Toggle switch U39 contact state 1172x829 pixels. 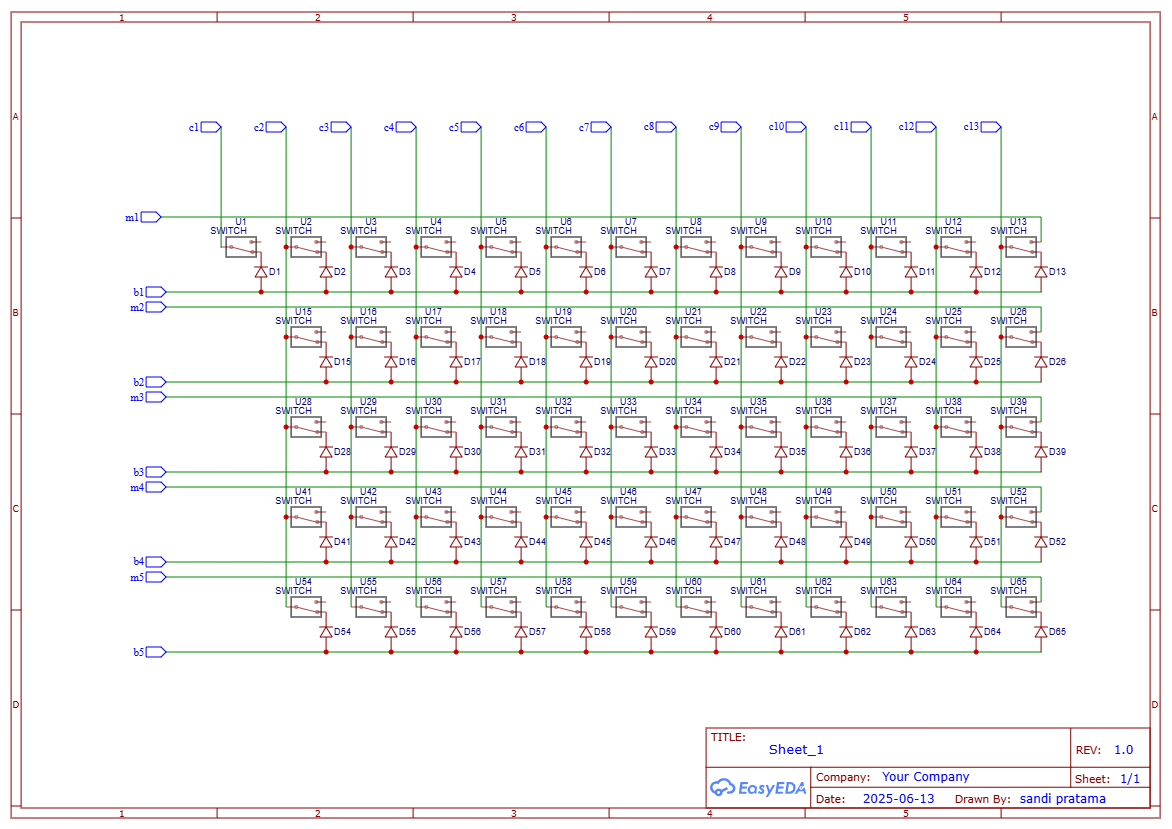pos(1021,428)
